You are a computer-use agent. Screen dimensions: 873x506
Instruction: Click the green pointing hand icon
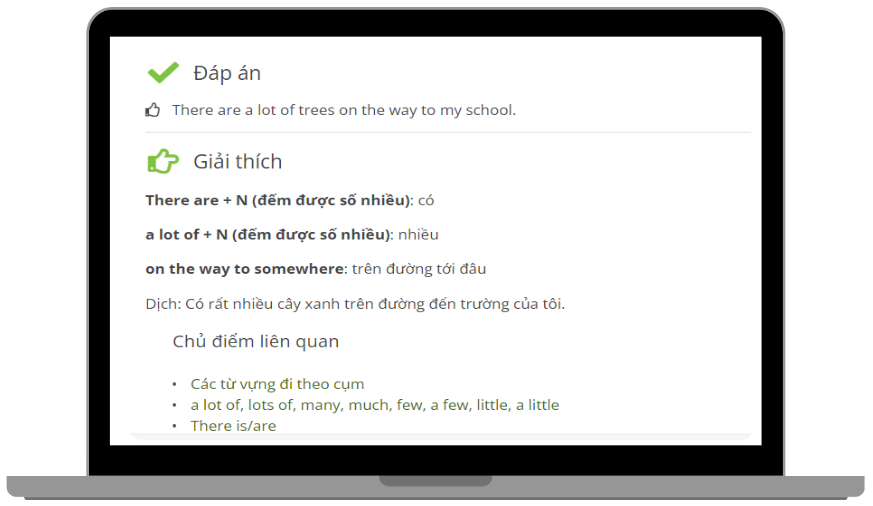(162, 161)
